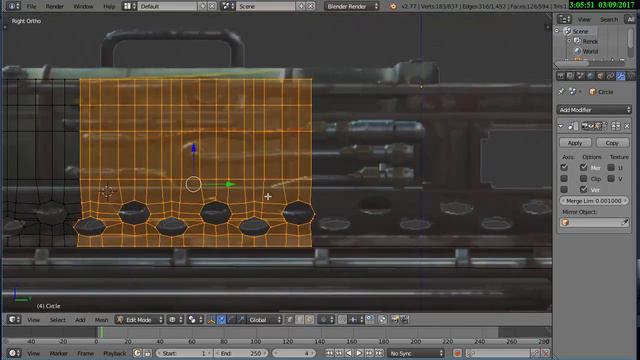Image resolution: width=640 pixels, height=360 pixels.
Task: Open the viewport Select menu
Action: point(58,320)
